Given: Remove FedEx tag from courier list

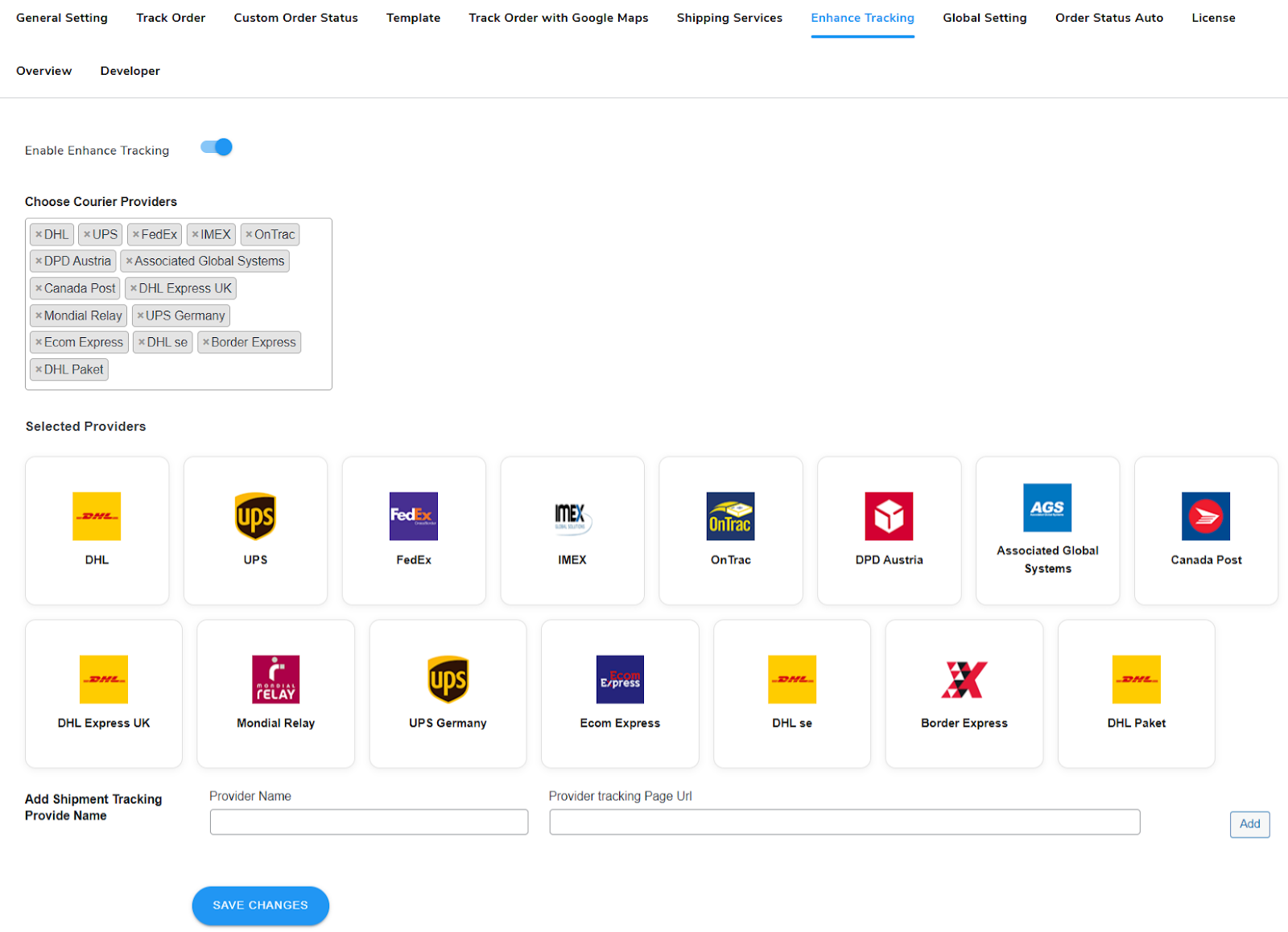Looking at the screenshot, I should (136, 234).
